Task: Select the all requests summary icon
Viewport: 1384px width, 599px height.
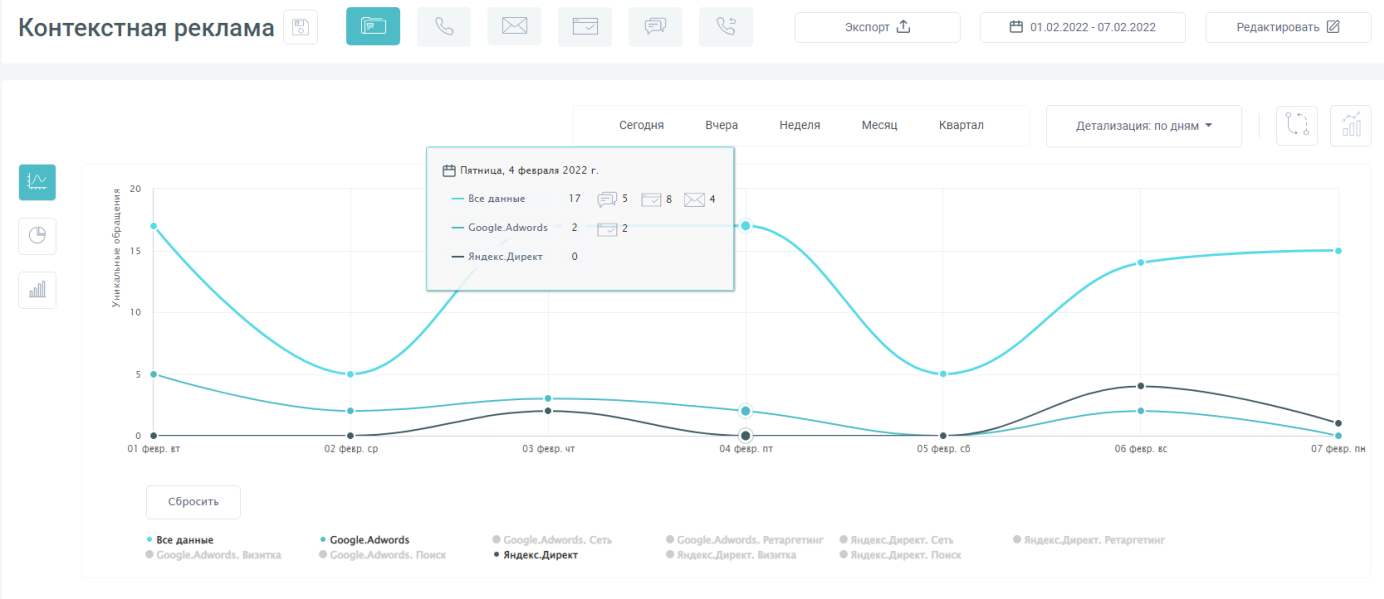Action: 373,27
